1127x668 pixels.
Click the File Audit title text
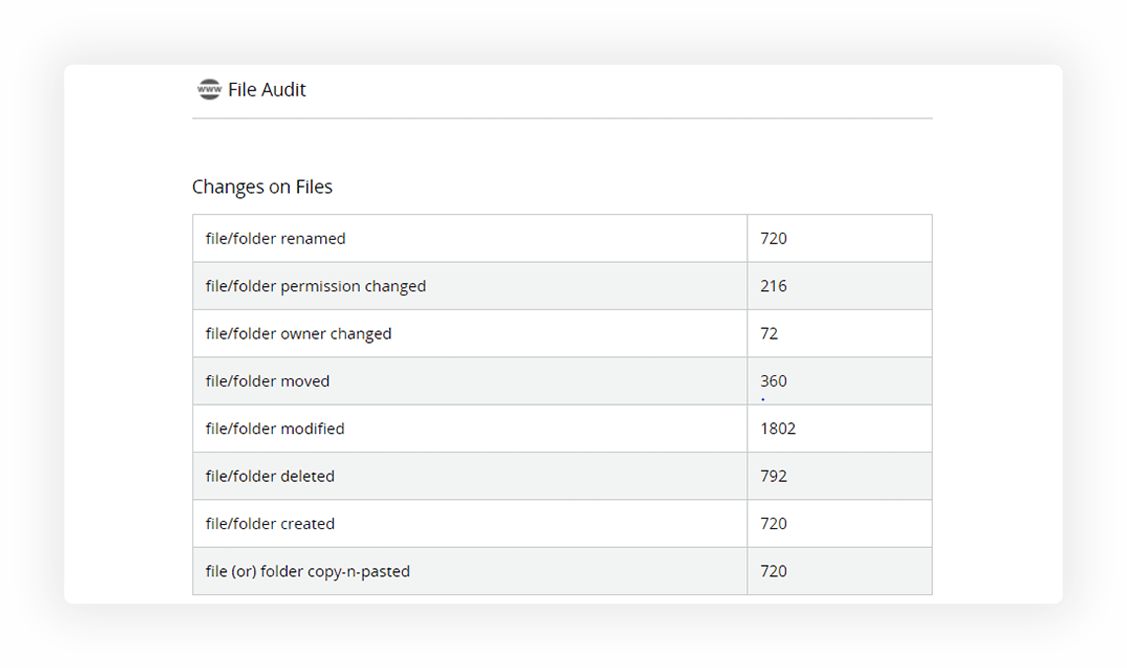pos(267,90)
